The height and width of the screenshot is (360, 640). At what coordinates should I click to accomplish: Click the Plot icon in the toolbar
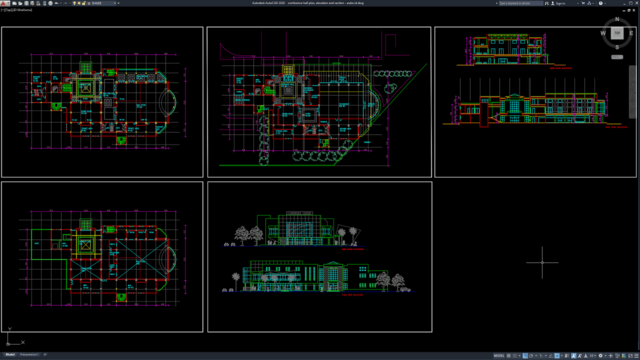click(x=51, y=3)
